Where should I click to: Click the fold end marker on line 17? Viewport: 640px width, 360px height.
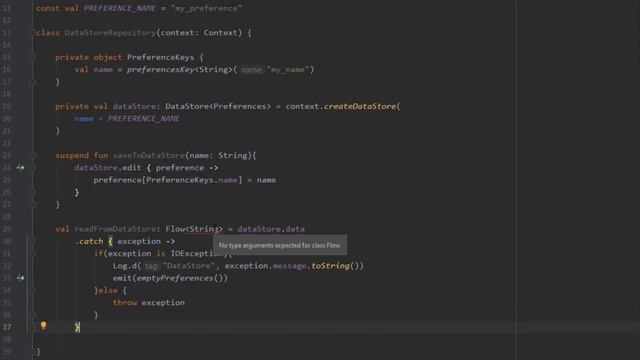pos(33,82)
